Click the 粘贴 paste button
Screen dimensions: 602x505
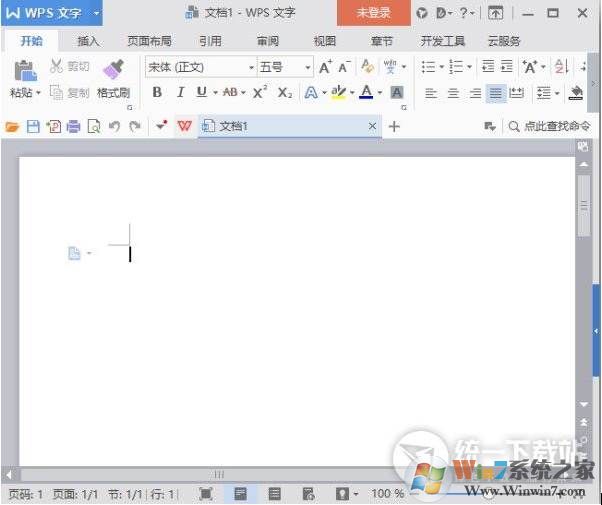click(x=22, y=80)
